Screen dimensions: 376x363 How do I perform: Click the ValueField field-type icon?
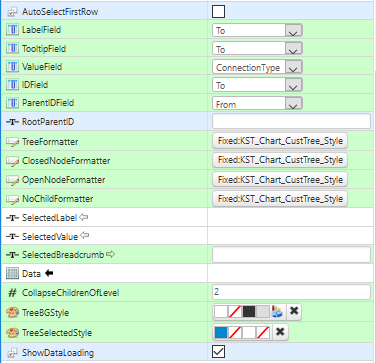point(12,67)
